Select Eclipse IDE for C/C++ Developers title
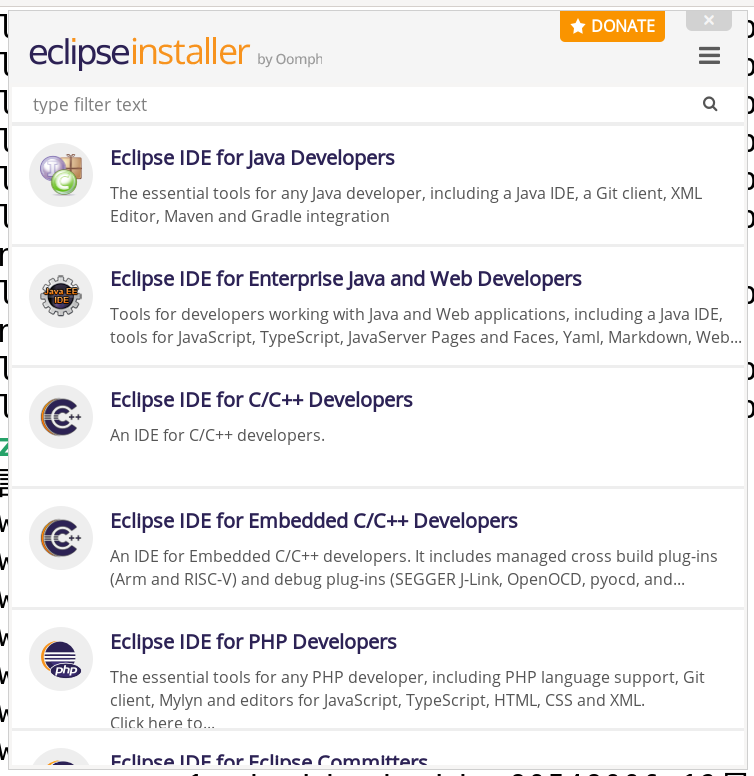This screenshot has width=754, height=776. (261, 400)
